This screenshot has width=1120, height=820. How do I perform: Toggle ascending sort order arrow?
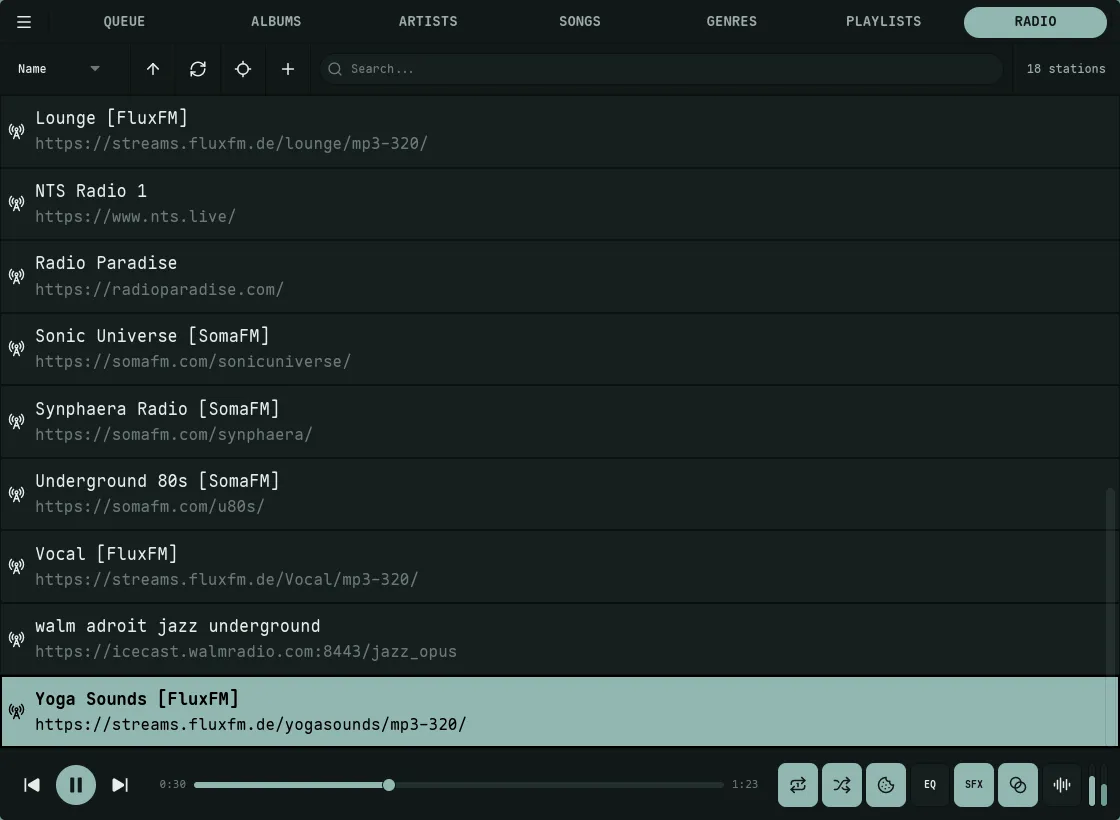pos(153,69)
